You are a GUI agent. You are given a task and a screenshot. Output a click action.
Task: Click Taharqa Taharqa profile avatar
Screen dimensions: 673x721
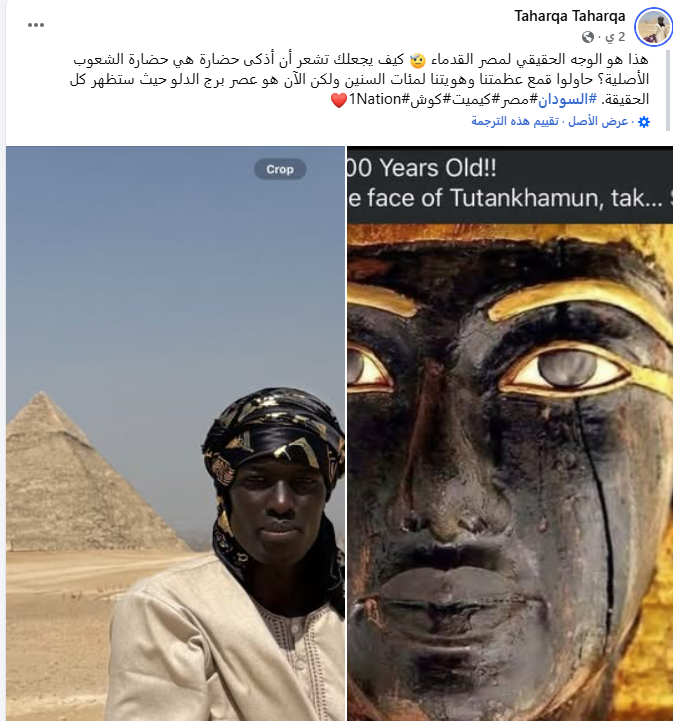click(653, 26)
